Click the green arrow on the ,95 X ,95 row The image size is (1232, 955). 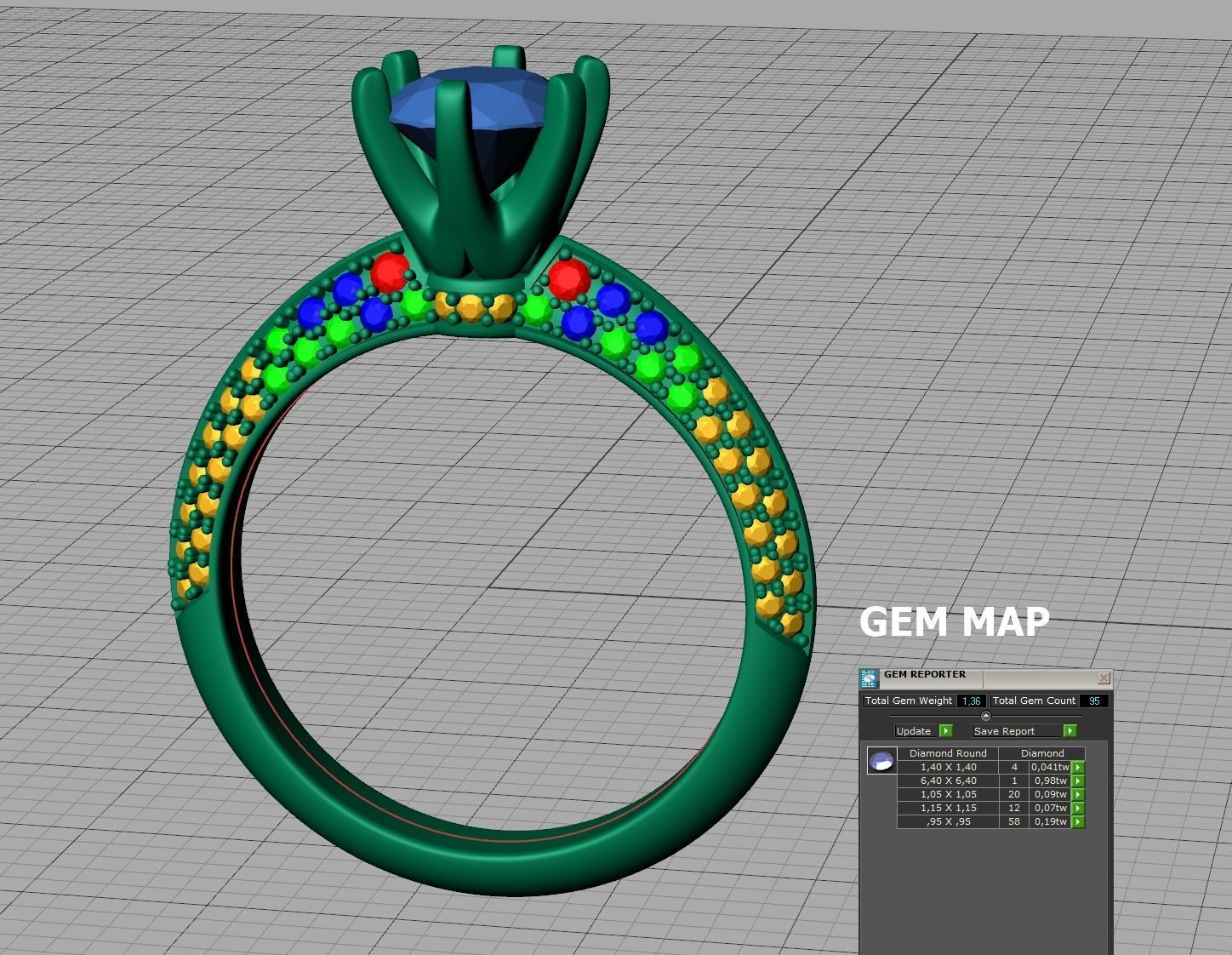point(1078,821)
